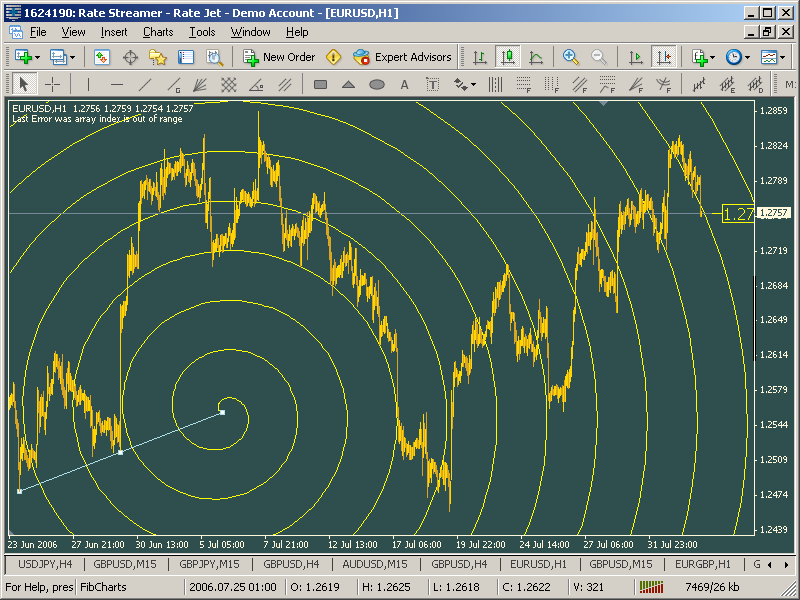This screenshot has width=800, height=600.
Task: Select the Gann grid tool
Action: coord(229,84)
